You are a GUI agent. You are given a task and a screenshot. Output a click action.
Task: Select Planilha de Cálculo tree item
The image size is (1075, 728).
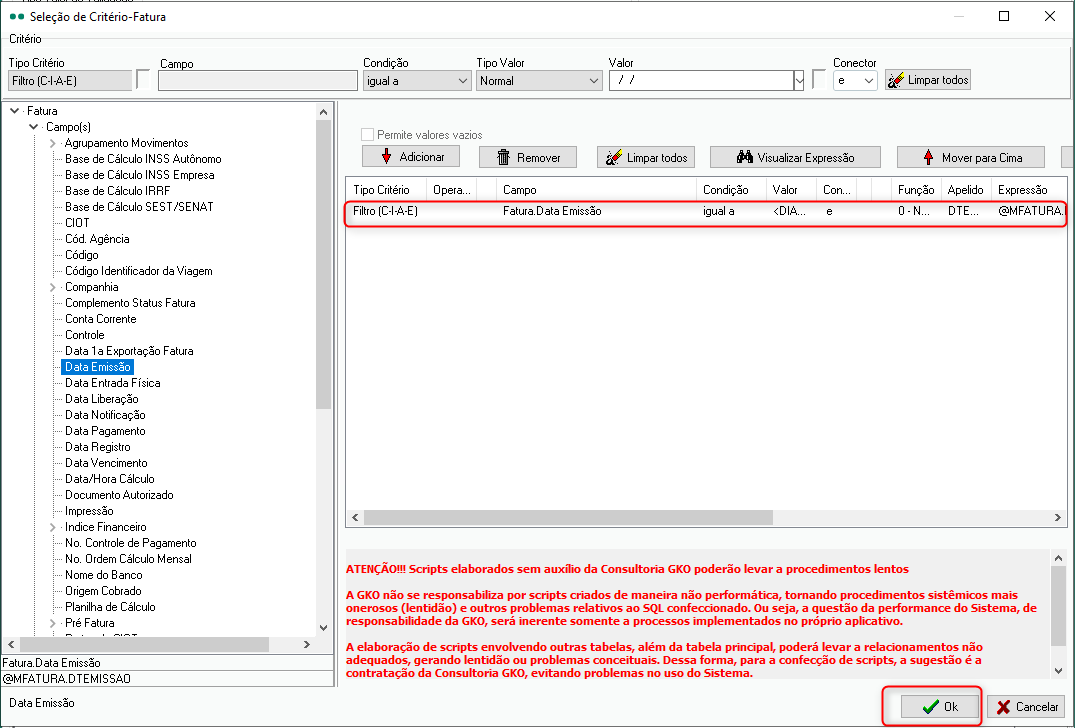[110, 607]
